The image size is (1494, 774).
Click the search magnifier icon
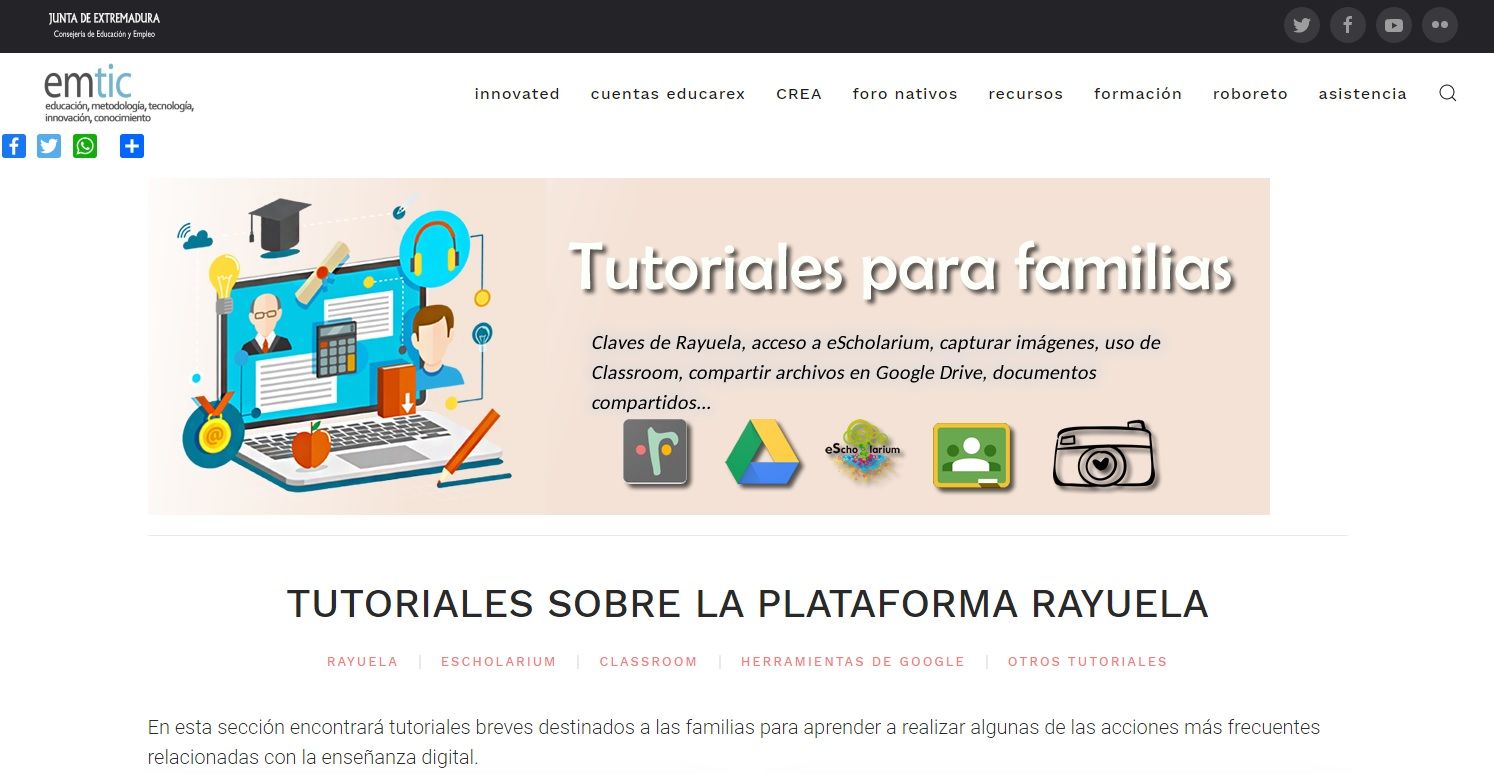tap(1447, 93)
